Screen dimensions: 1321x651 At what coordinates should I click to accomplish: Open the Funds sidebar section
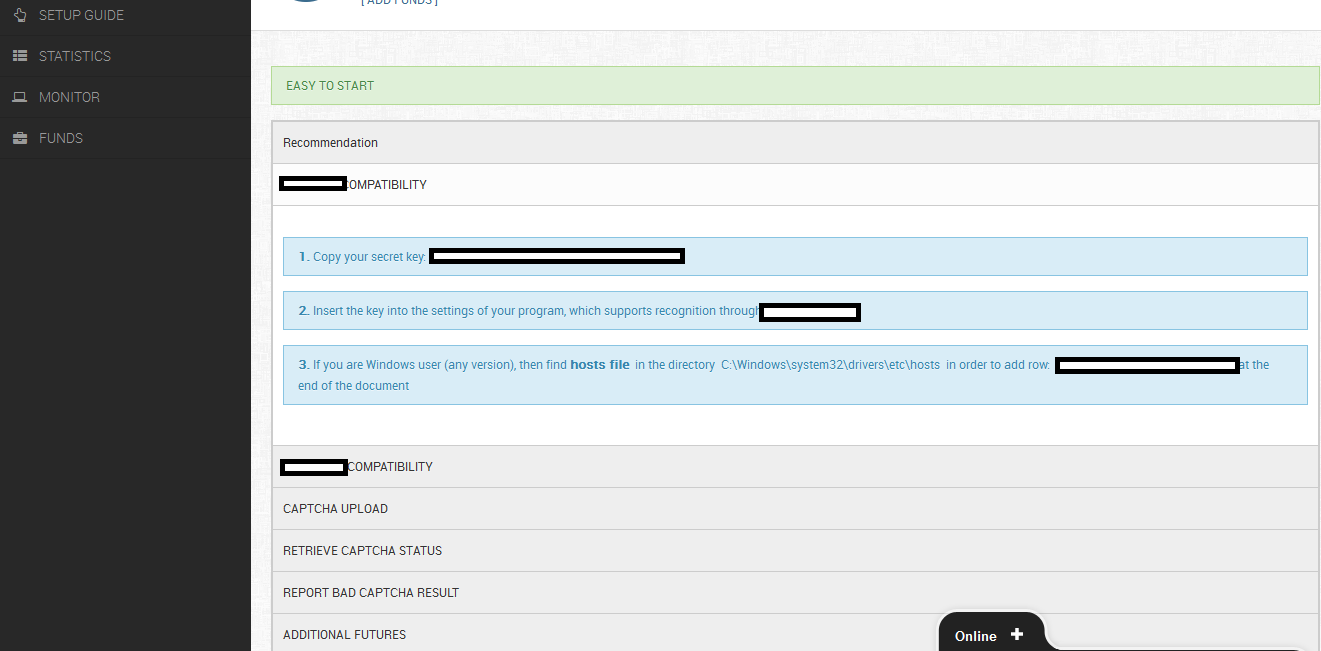(125, 138)
